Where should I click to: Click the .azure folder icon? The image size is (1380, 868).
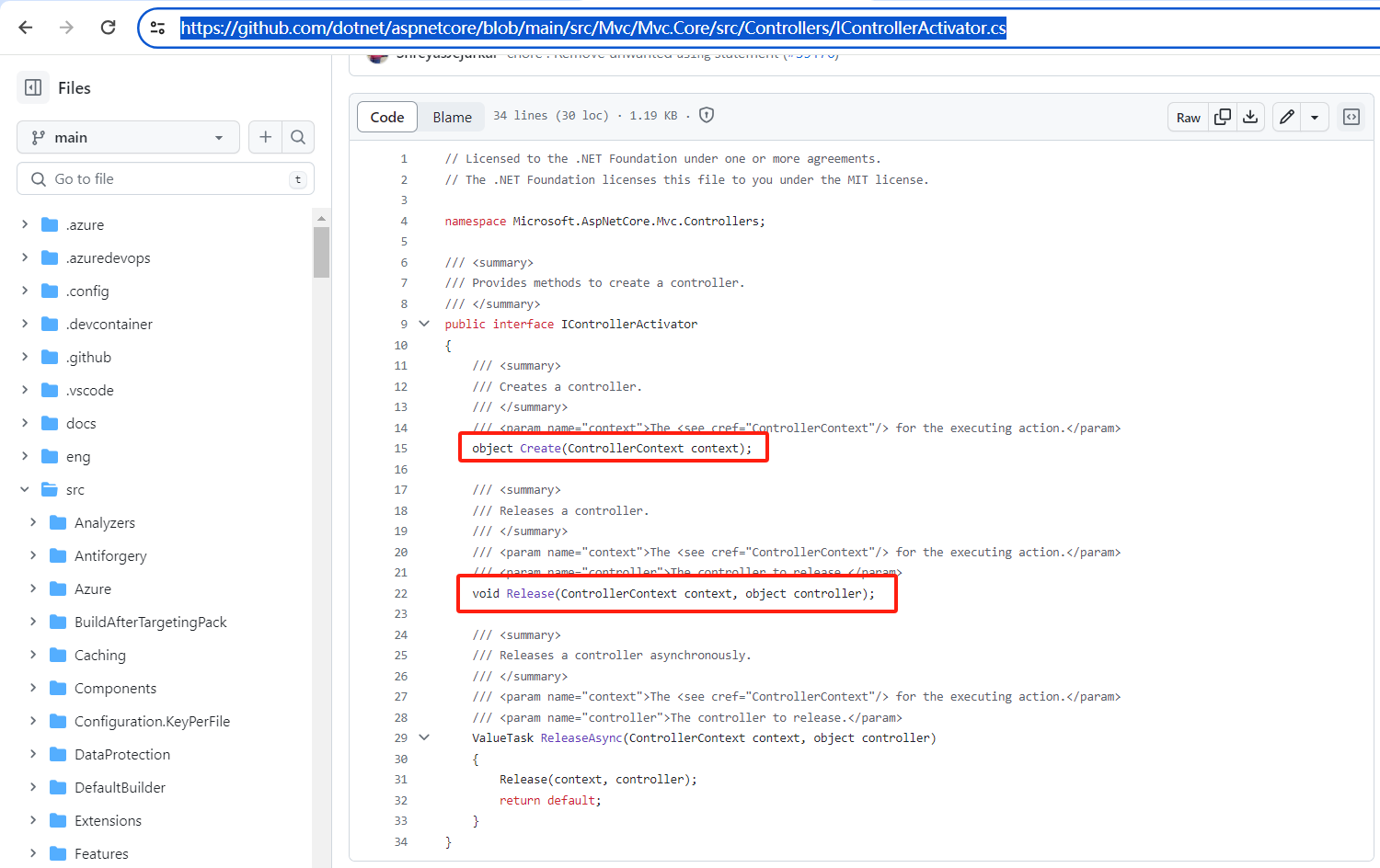(51, 224)
